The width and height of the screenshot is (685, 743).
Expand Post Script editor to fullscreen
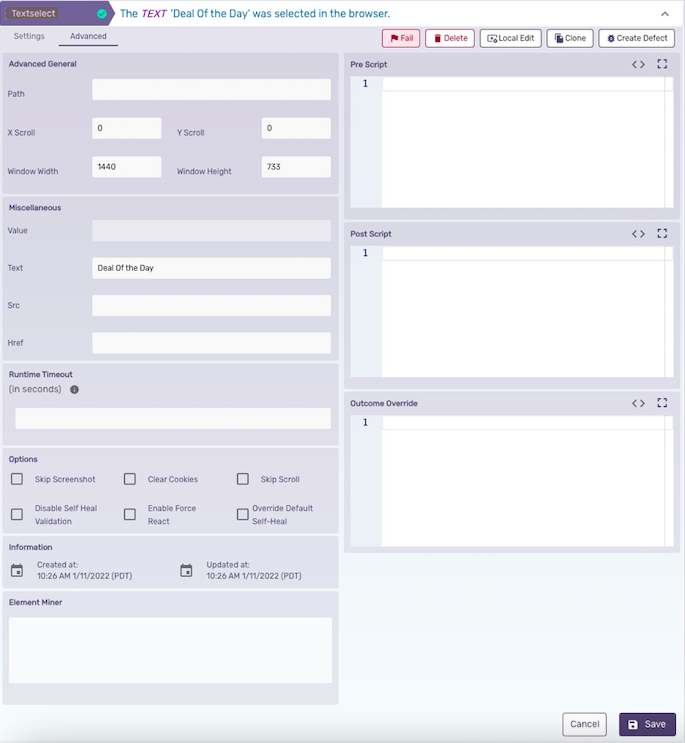[662, 233]
